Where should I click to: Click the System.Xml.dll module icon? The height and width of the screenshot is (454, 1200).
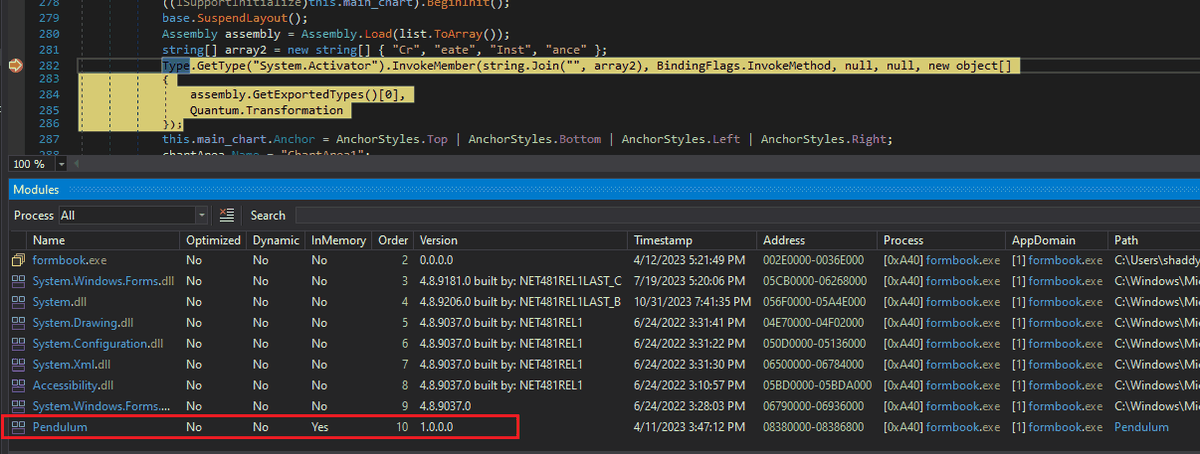tap(17, 365)
